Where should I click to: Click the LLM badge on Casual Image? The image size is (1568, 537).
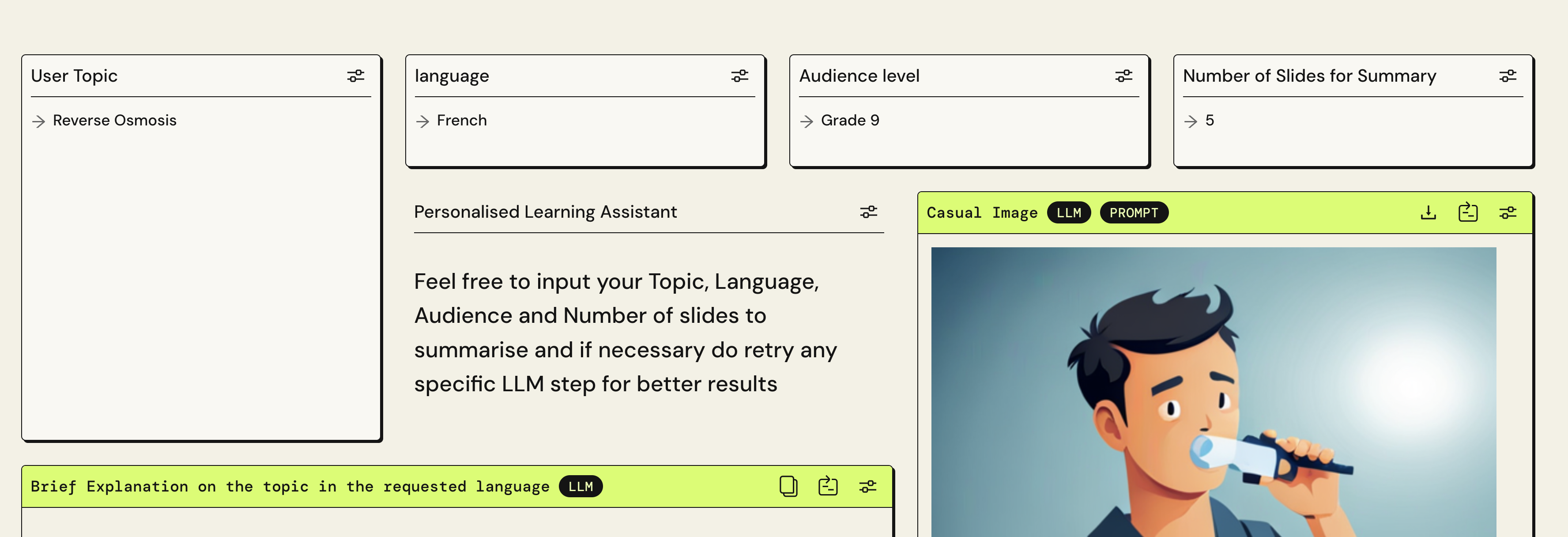pyautogui.click(x=1068, y=212)
